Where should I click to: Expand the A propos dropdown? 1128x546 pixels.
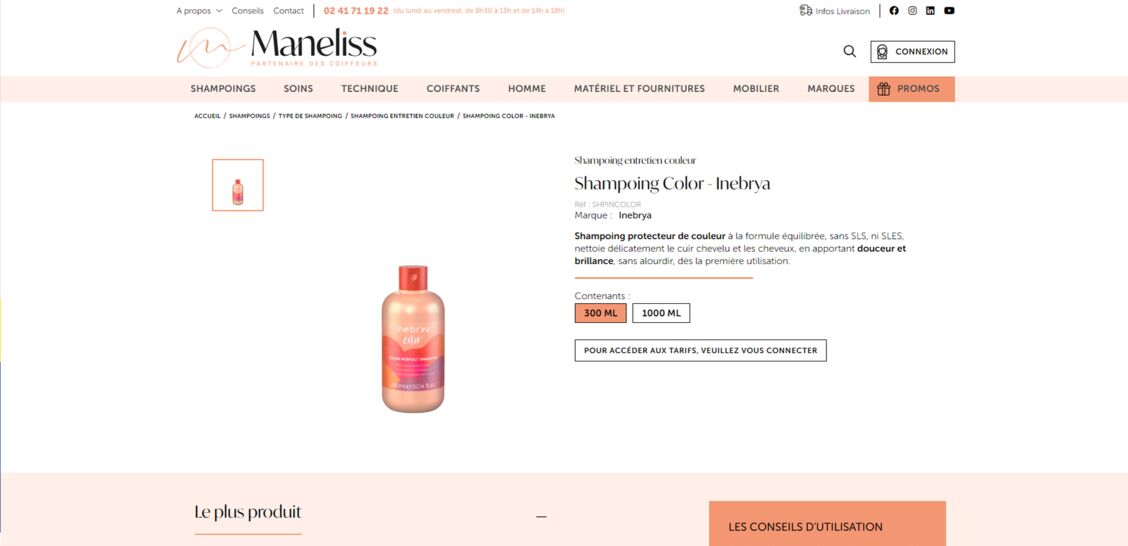point(199,11)
